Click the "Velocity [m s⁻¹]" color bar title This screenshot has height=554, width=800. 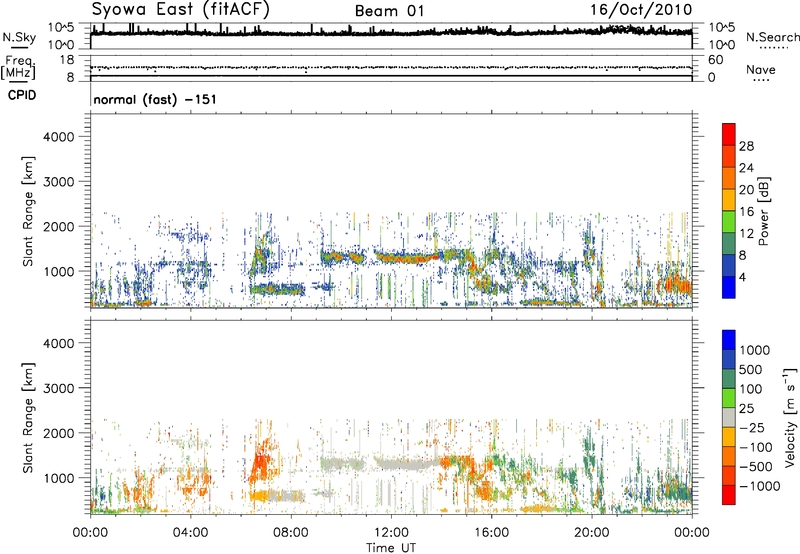click(x=790, y=418)
